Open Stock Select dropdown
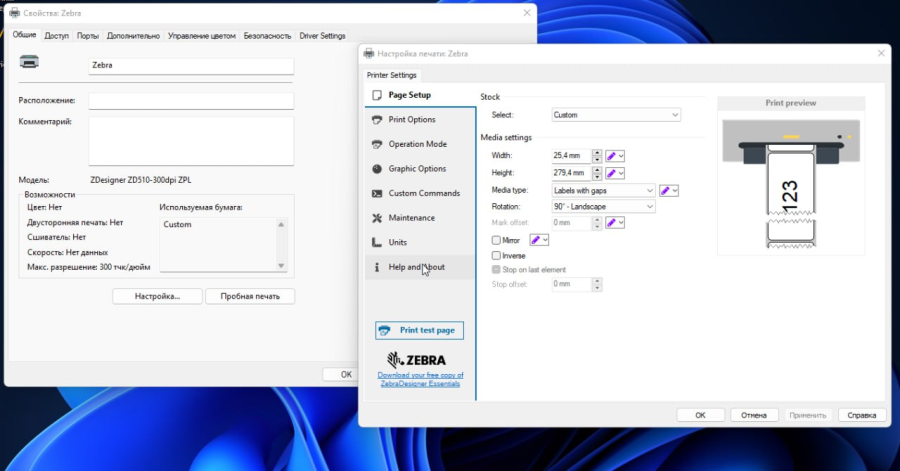The image size is (900, 471). click(616, 115)
